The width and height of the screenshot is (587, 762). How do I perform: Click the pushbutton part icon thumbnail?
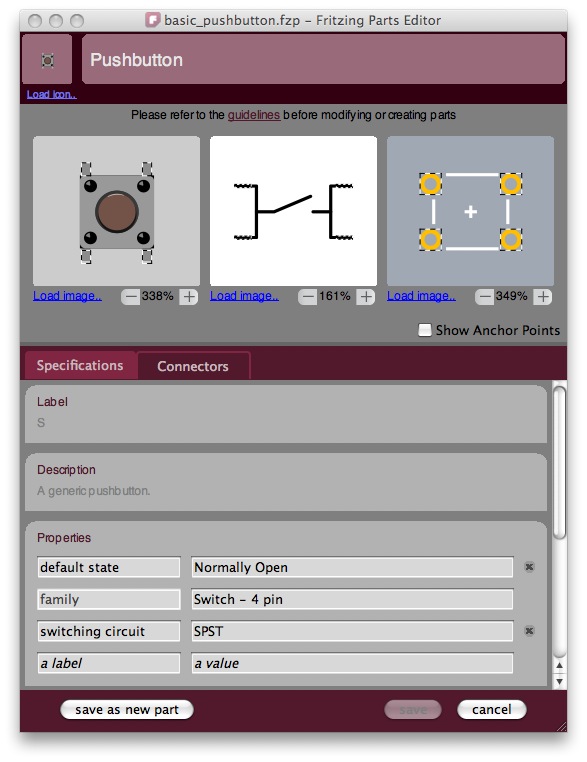(47, 60)
